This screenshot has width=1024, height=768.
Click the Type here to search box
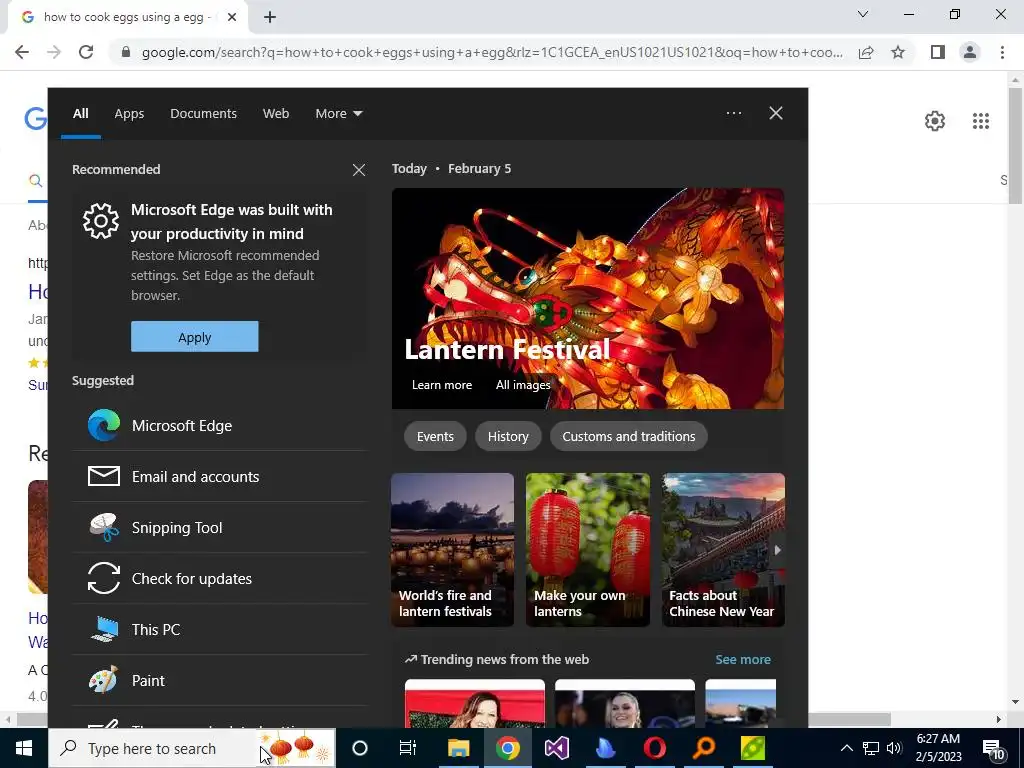click(x=192, y=748)
